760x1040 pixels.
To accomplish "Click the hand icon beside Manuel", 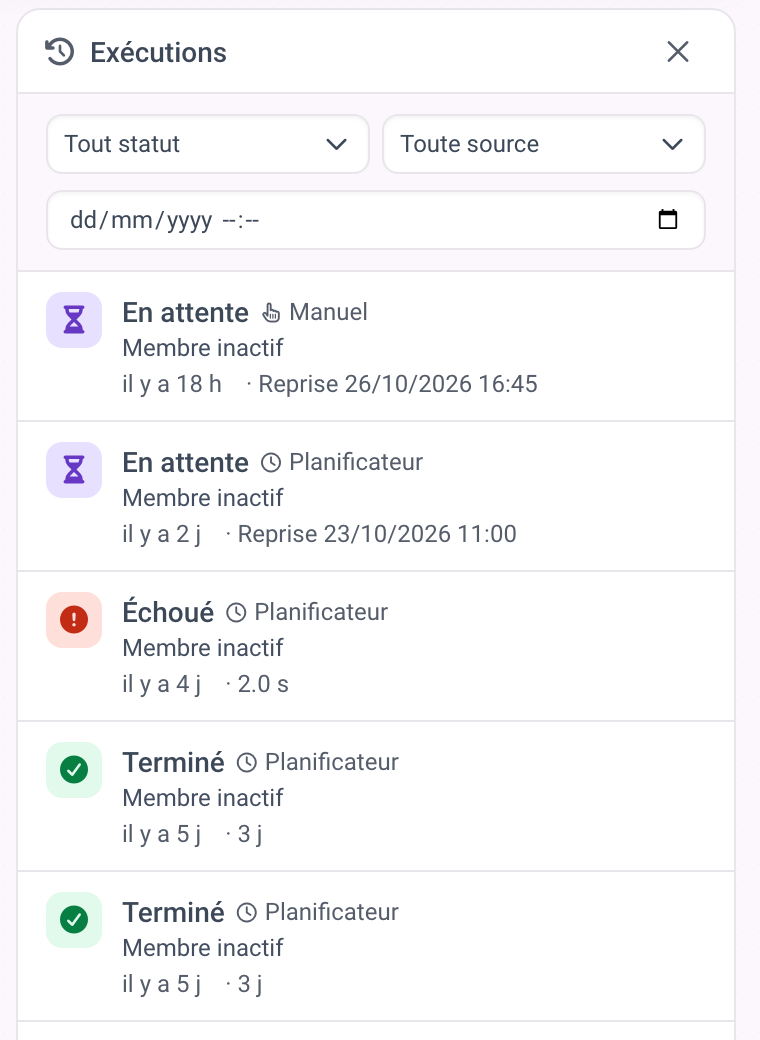I will [271, 312].
